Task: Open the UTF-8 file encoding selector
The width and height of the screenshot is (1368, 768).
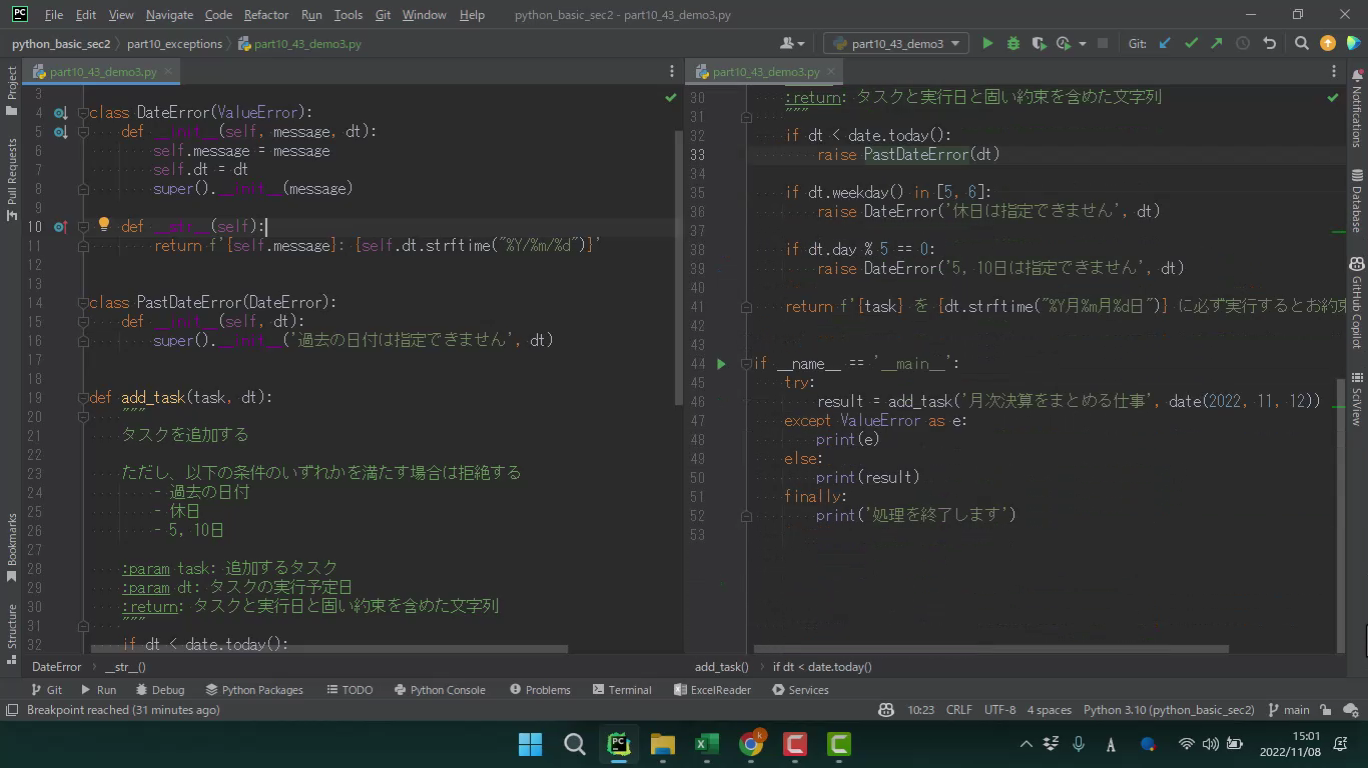Action: [x=999, y=710]
